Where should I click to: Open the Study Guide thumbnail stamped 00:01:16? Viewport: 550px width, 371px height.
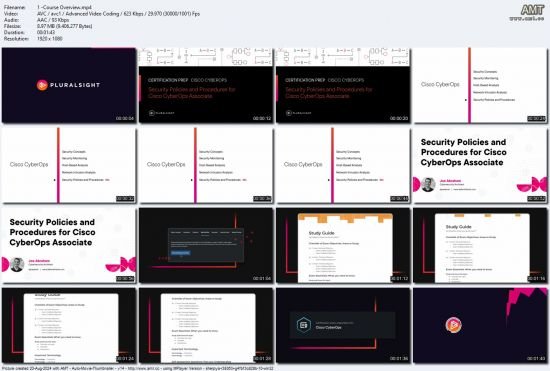coord(480,245)
